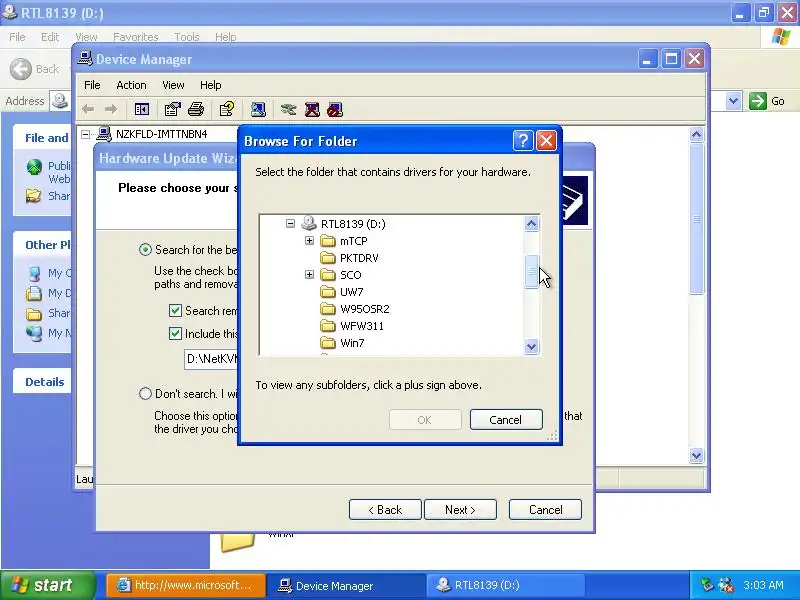Click the driver location path input field

pos(211,359)
